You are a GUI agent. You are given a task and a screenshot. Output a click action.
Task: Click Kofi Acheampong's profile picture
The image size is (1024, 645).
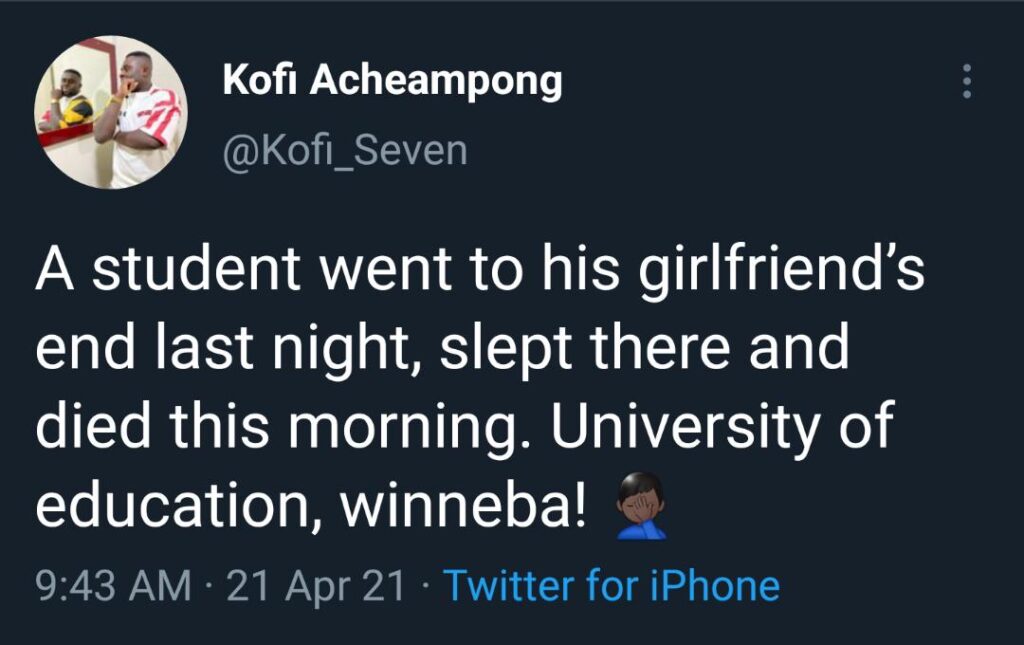[x=110, y=112]
